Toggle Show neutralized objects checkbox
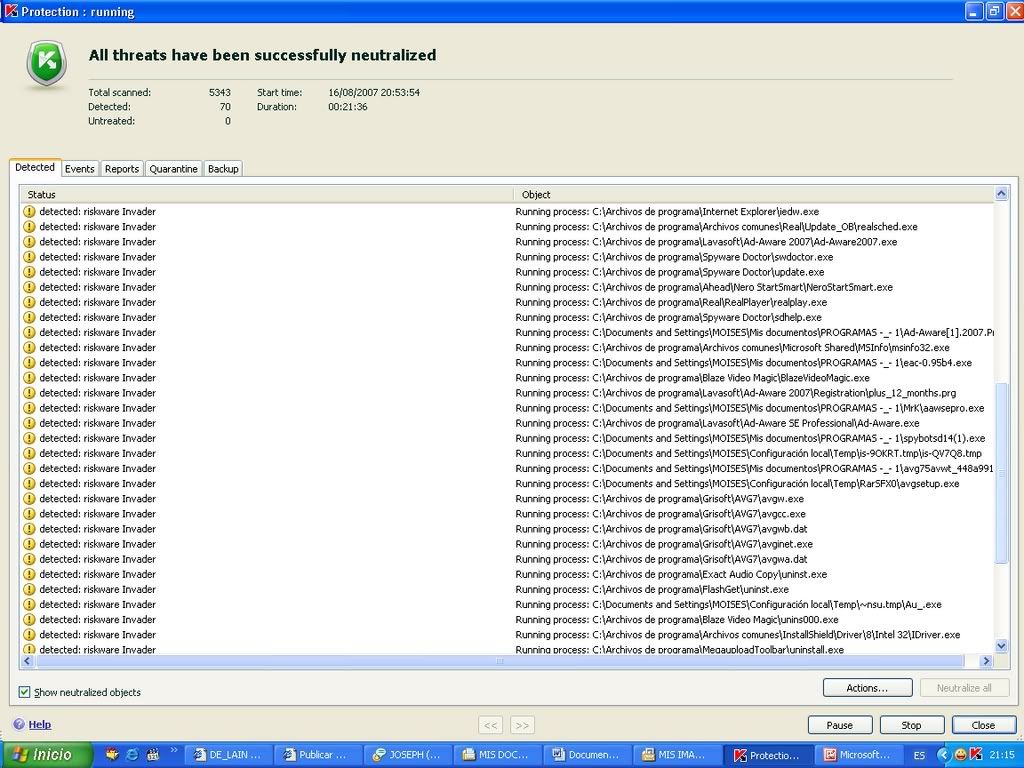This screenshot has height=768, width=1024. (x=24, y=692)
